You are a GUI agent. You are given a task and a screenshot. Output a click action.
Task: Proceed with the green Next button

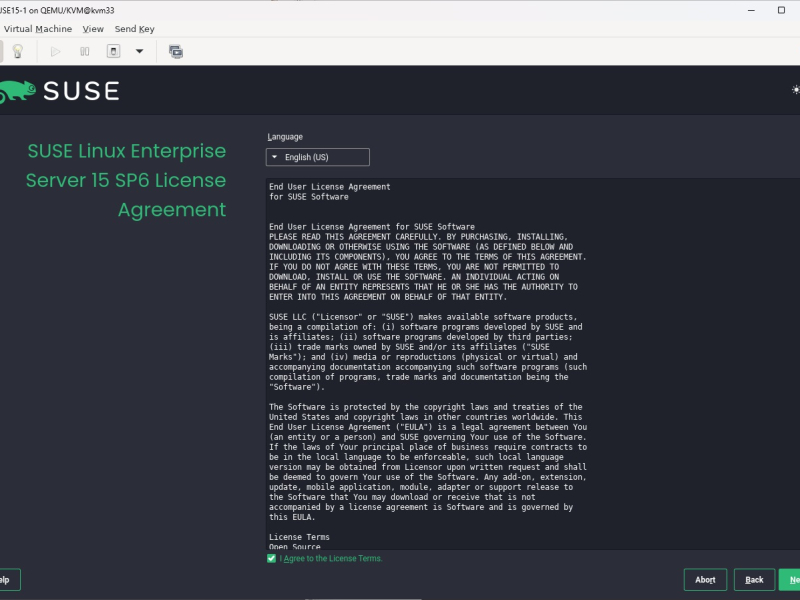coord(790,580)
